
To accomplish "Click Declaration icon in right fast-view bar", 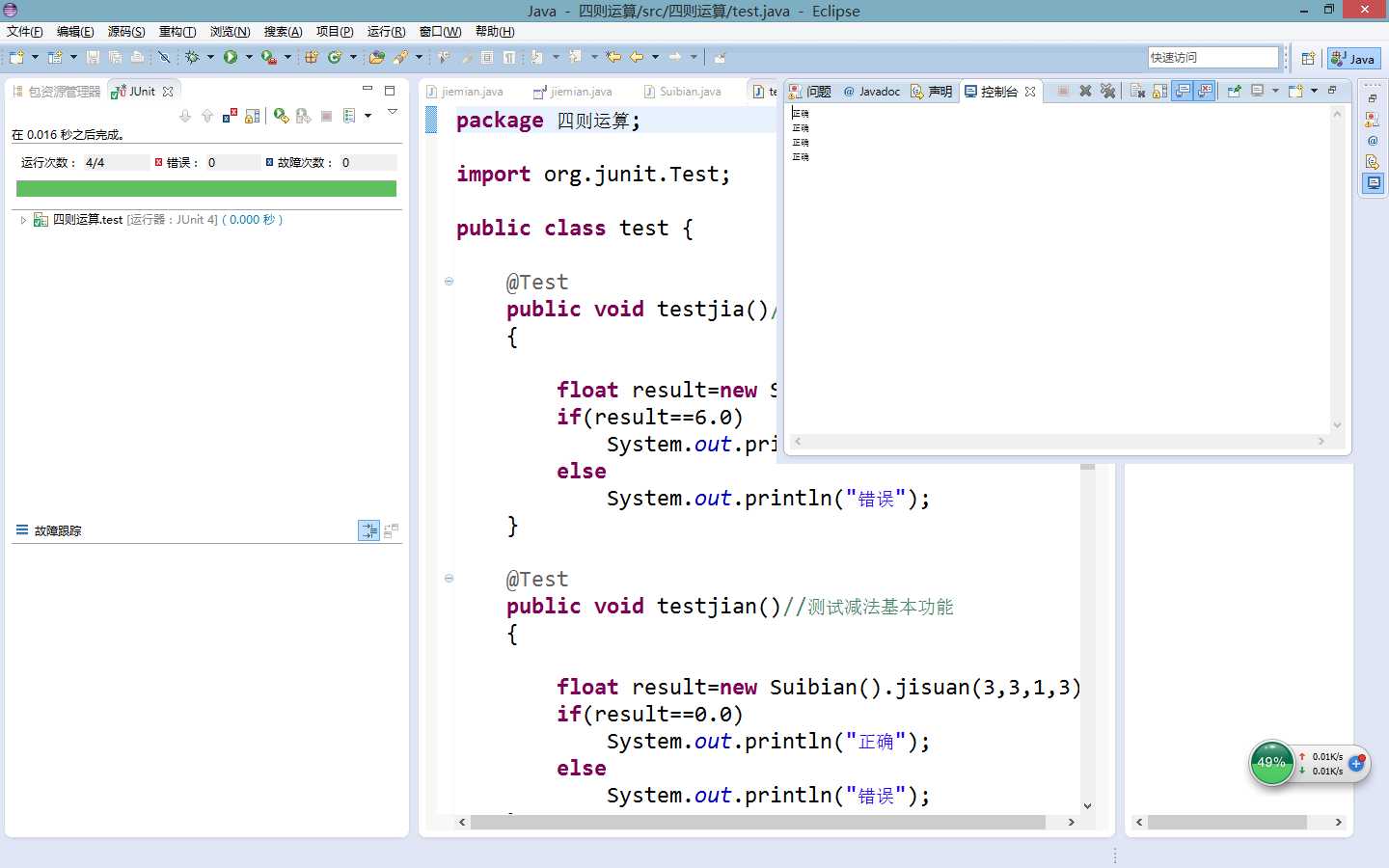I will [1373, 162].
